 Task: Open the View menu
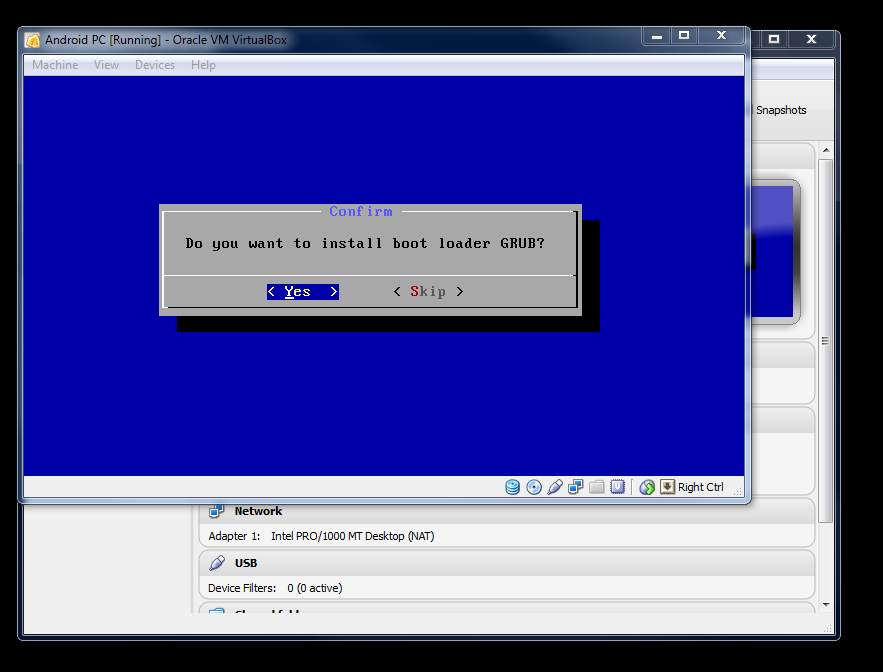pyautogui.click(x=106, y=65)
